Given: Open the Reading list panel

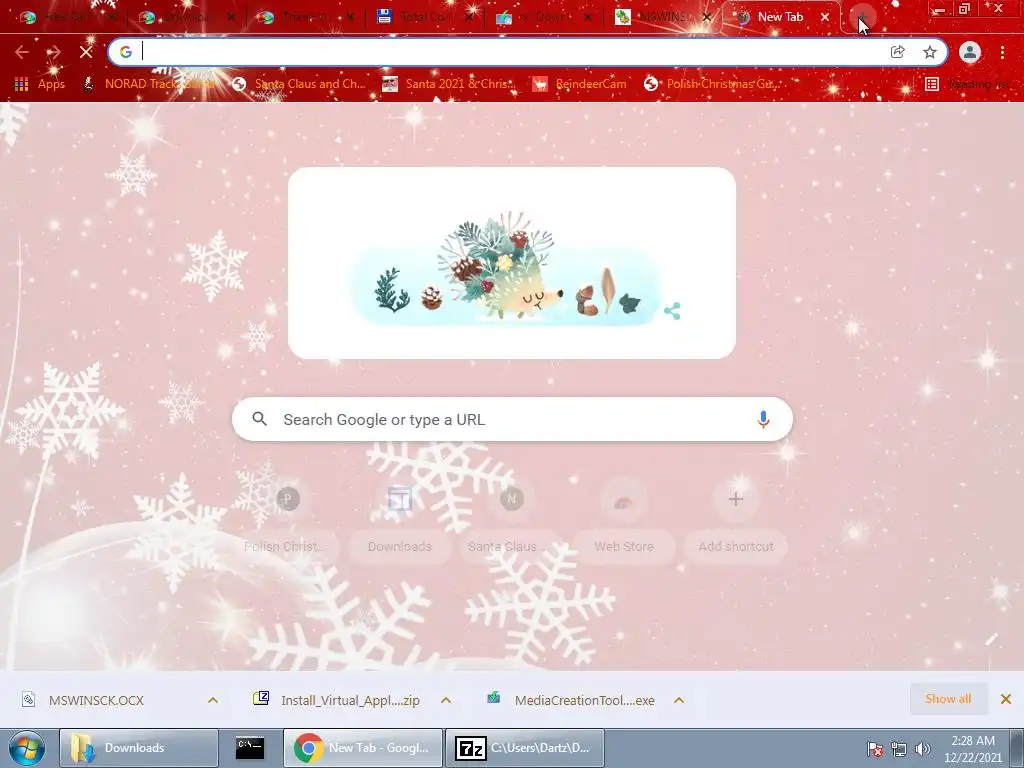Looking at the screenshot, I should pyautogui.click(x=967, y=84).
